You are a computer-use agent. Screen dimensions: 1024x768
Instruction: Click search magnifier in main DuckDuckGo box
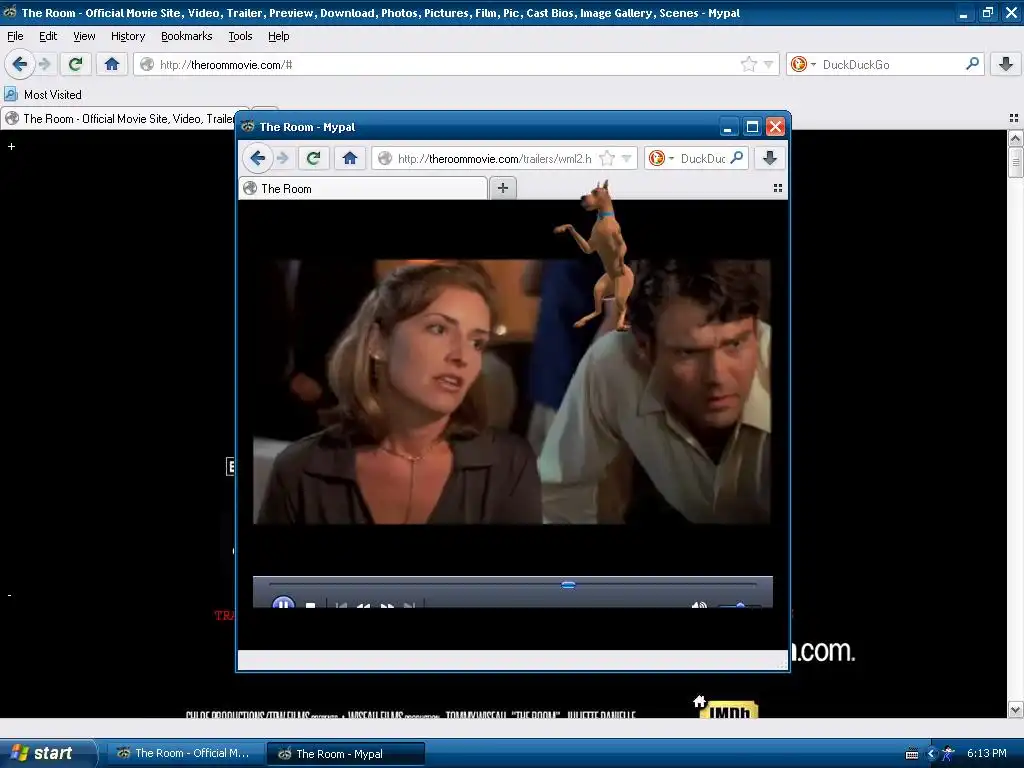point(972,63)
